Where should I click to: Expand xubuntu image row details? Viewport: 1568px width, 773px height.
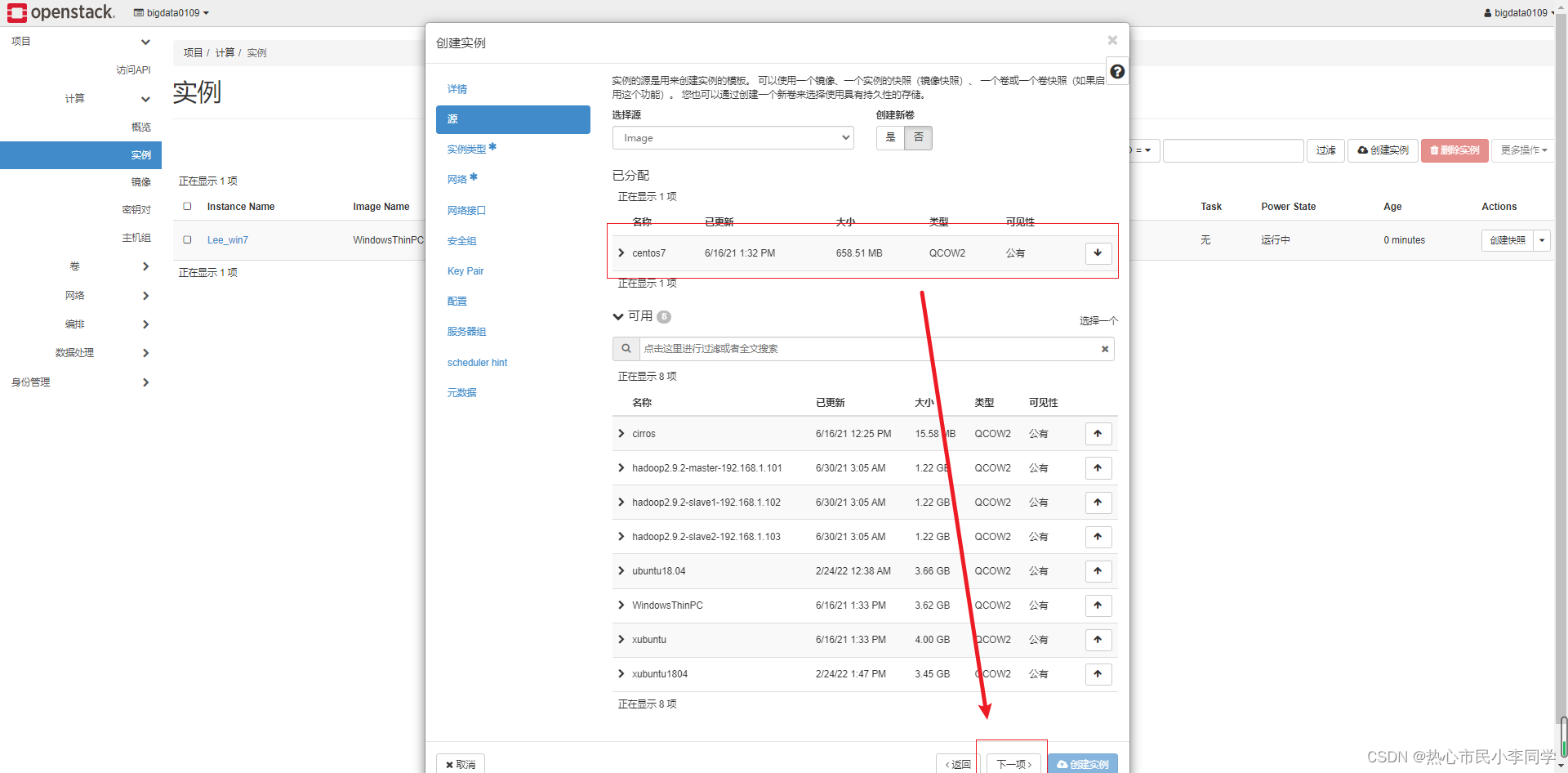pyautogui.click(x=621, y=640)
